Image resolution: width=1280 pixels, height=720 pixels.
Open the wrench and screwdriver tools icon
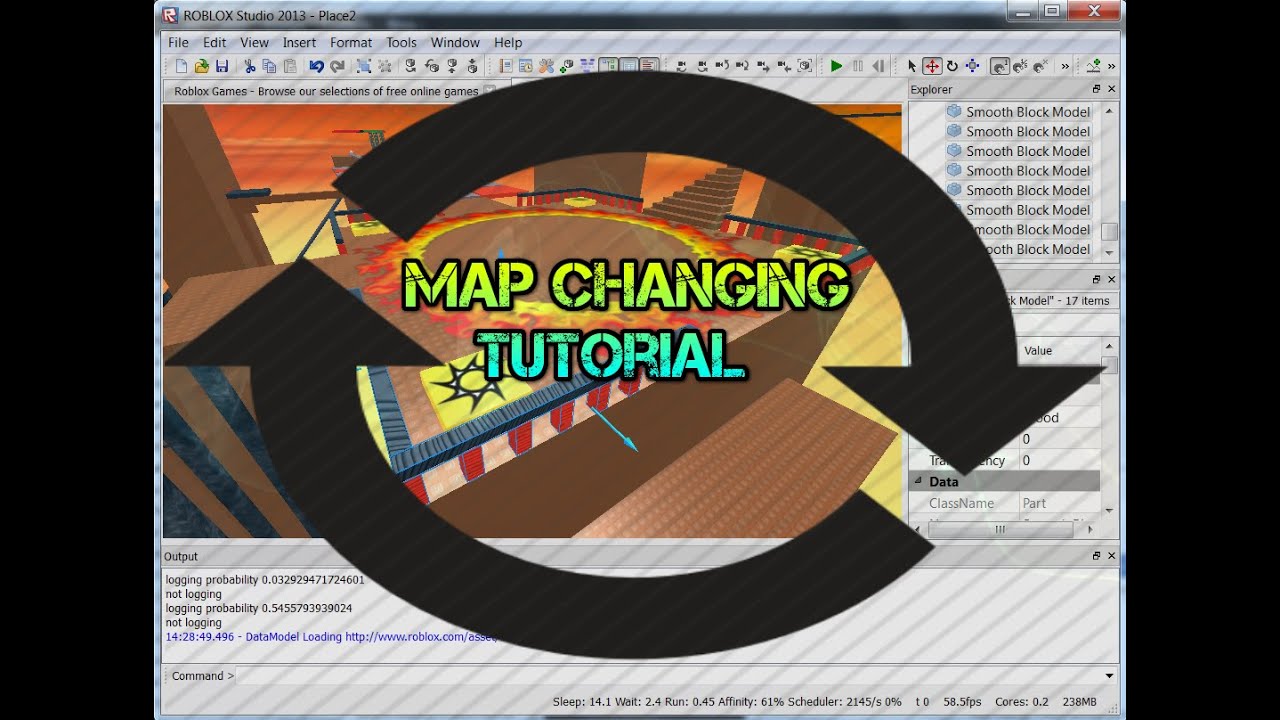tap(546, 66)
